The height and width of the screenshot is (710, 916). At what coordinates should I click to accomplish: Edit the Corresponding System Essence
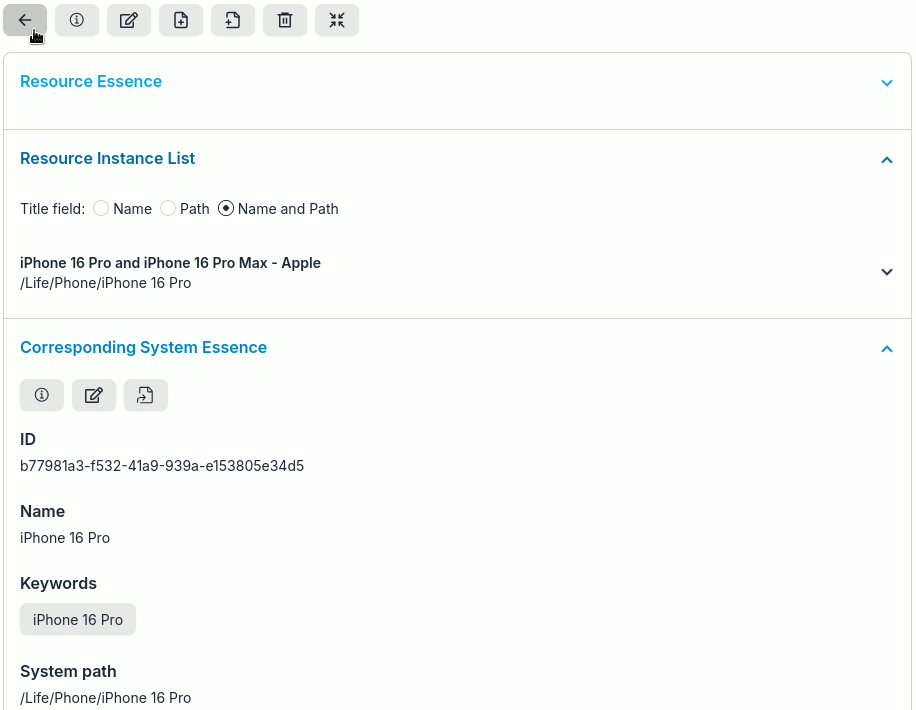tap(94, 395)
